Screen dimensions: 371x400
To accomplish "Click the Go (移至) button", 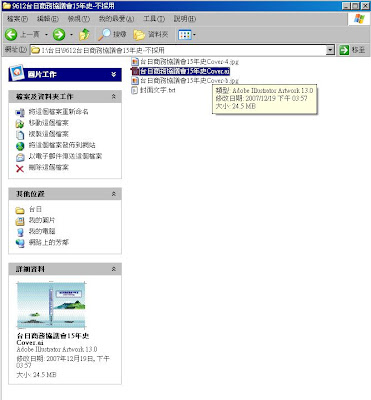I will (353, 50).
